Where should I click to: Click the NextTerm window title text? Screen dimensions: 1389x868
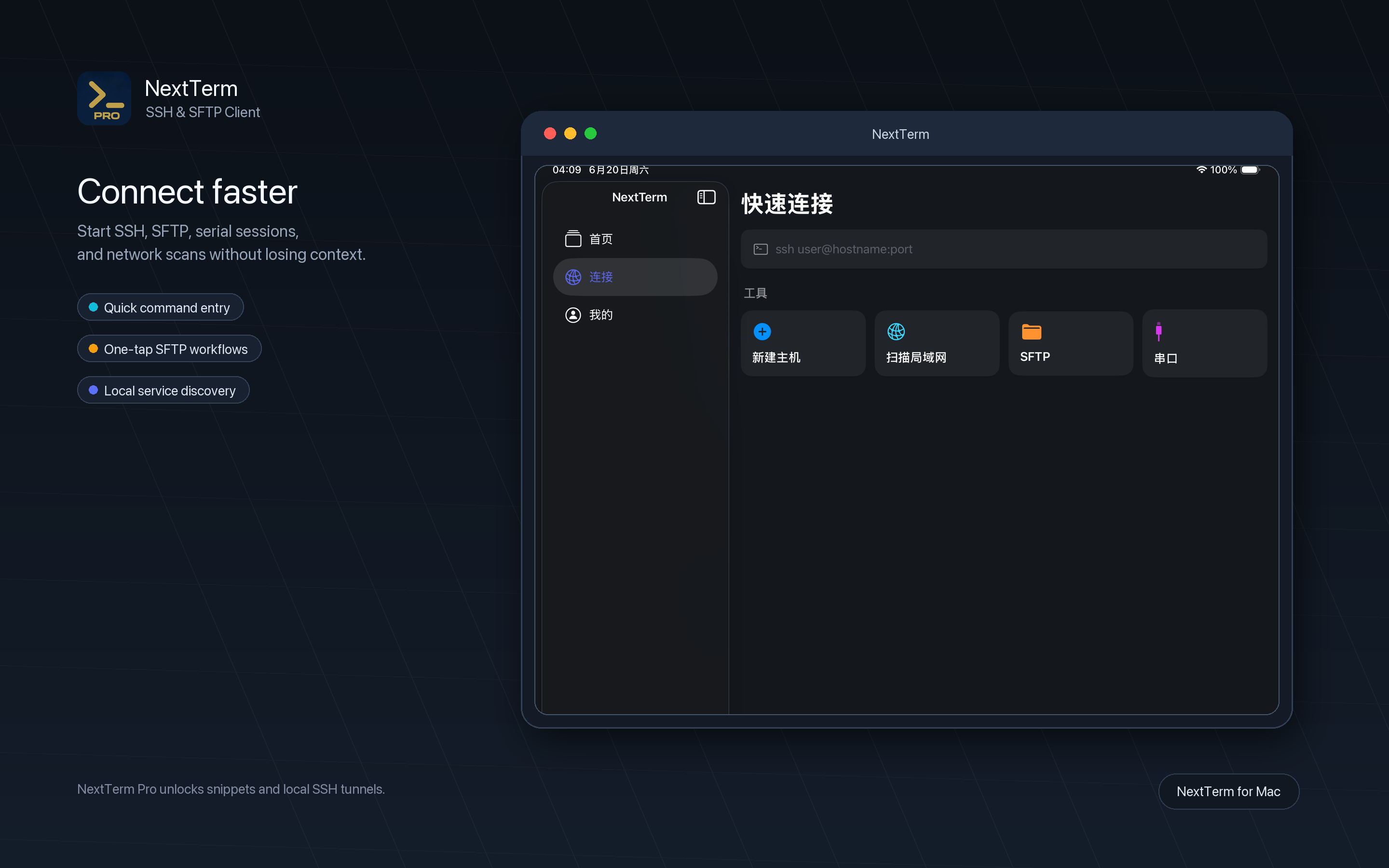click(900, 135)
